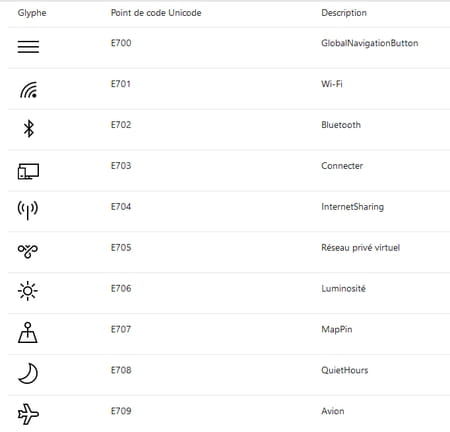Click the Réseau privé virtuel description
This screenshot has height=432, width=450.
click(x=361, y=248)
